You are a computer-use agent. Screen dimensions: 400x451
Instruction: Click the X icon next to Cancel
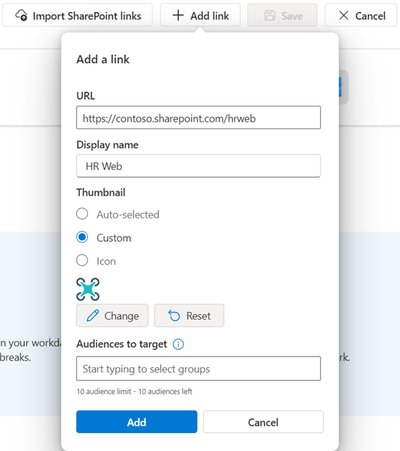pos(343,15)
